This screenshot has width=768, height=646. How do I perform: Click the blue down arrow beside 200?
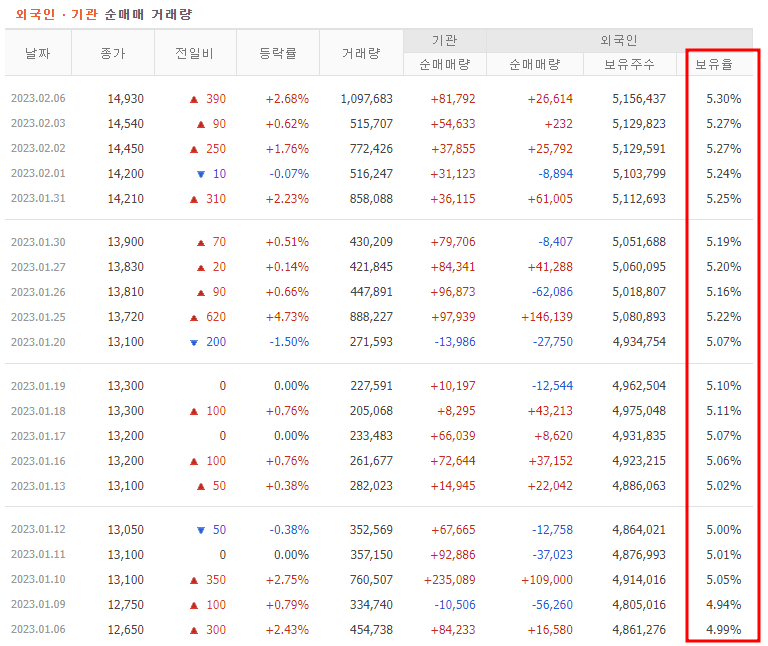coord(194,342)
